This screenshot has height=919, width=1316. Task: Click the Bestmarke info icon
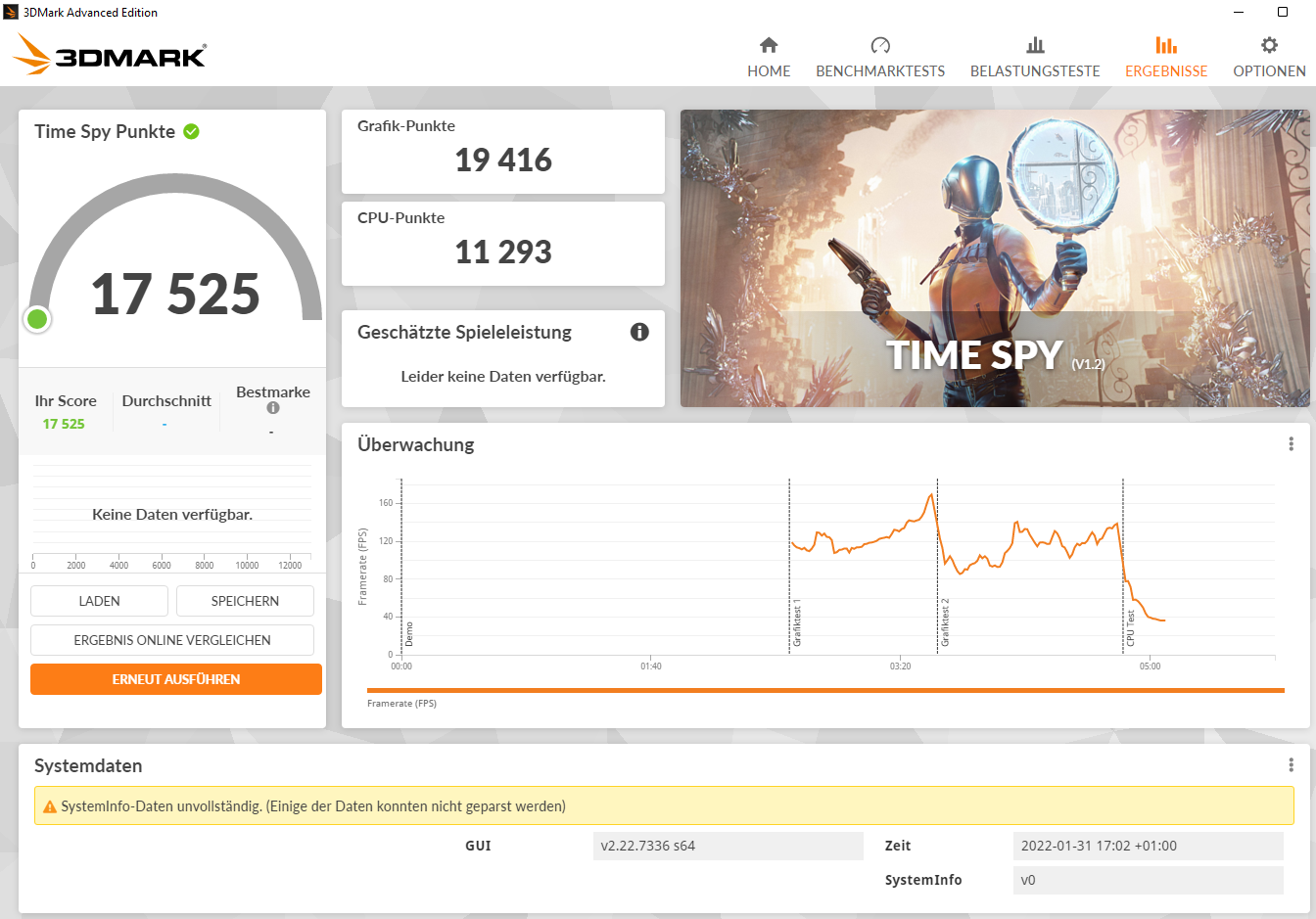tap(273, 408)
